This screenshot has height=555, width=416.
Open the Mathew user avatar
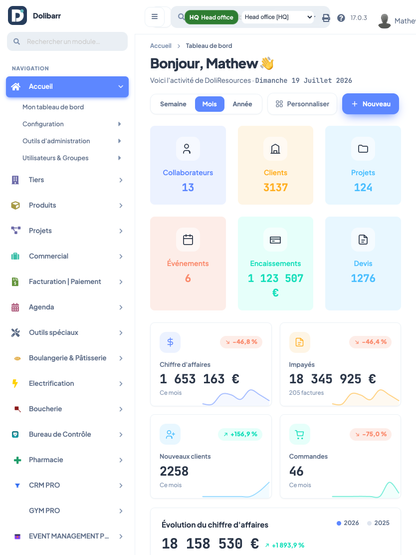tap(384, 21)
